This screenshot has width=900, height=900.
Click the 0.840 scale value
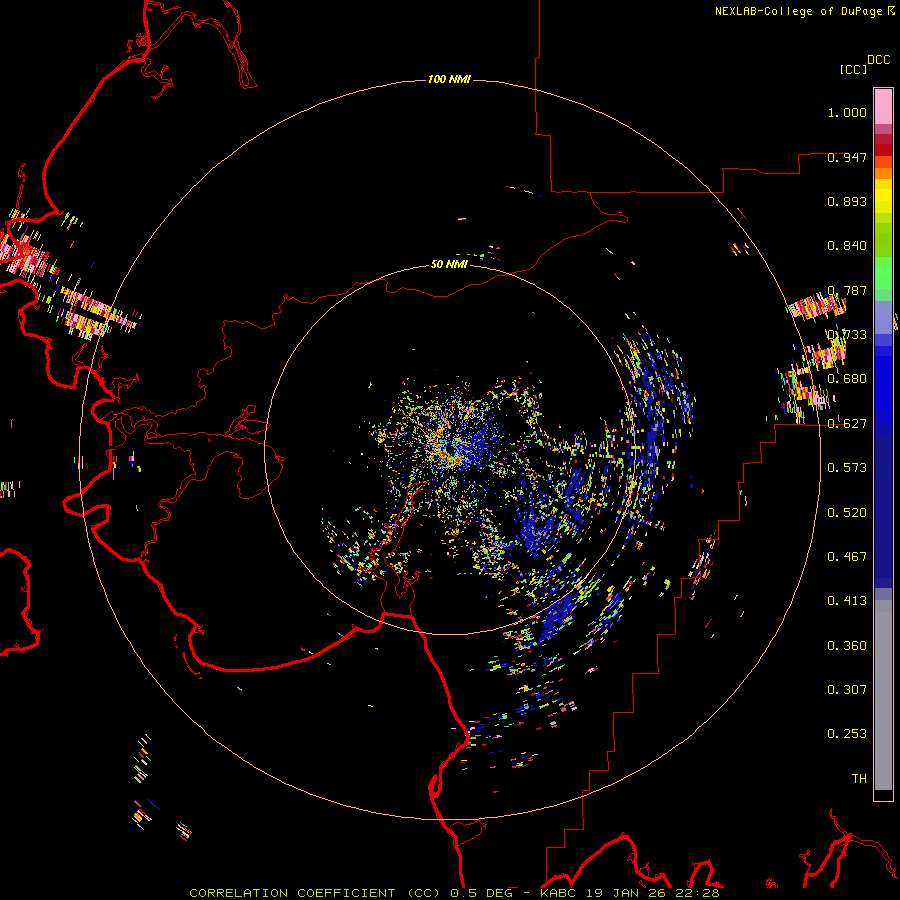[x=847, y=246]
